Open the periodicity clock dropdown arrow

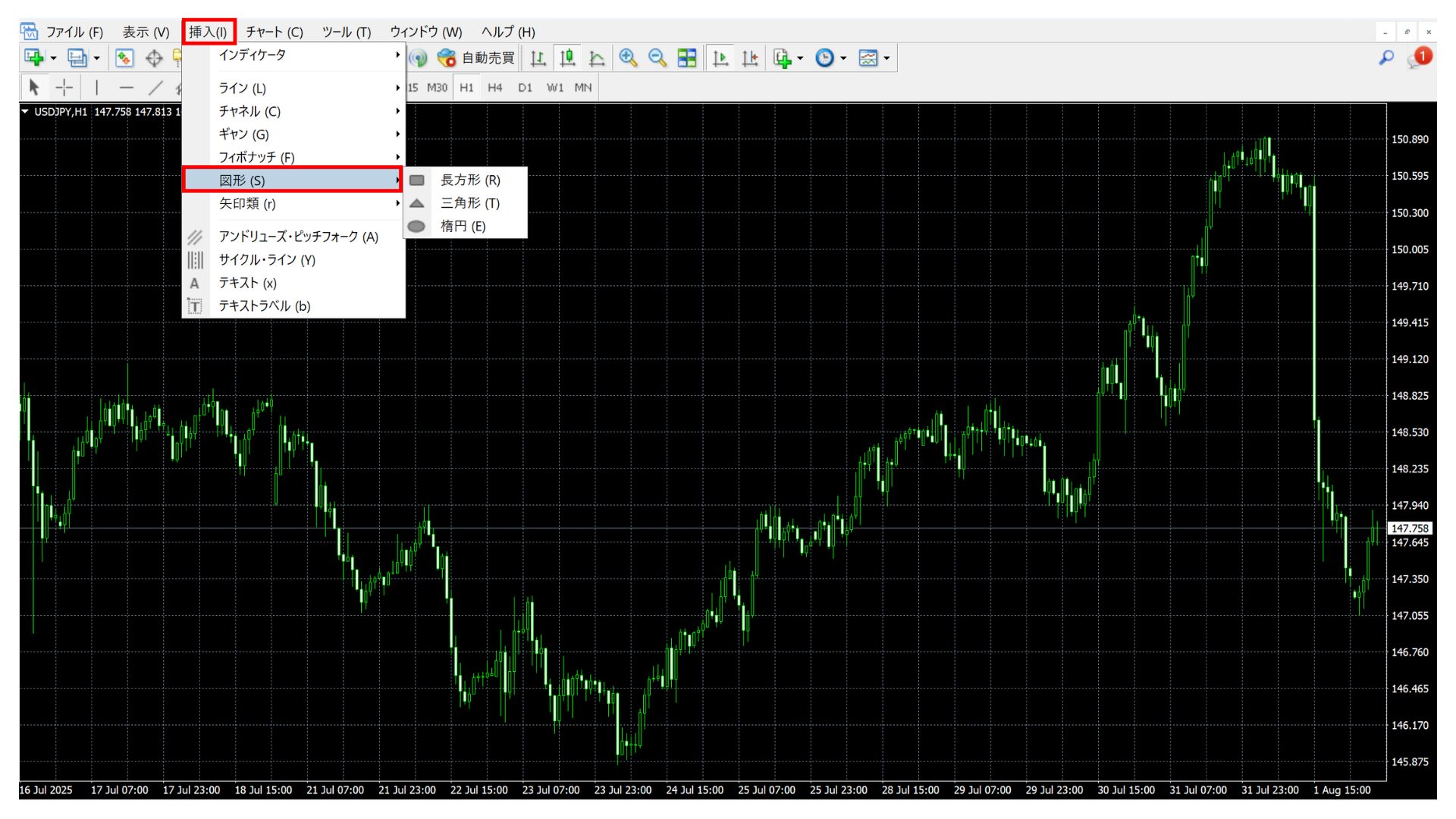[843, 58]
